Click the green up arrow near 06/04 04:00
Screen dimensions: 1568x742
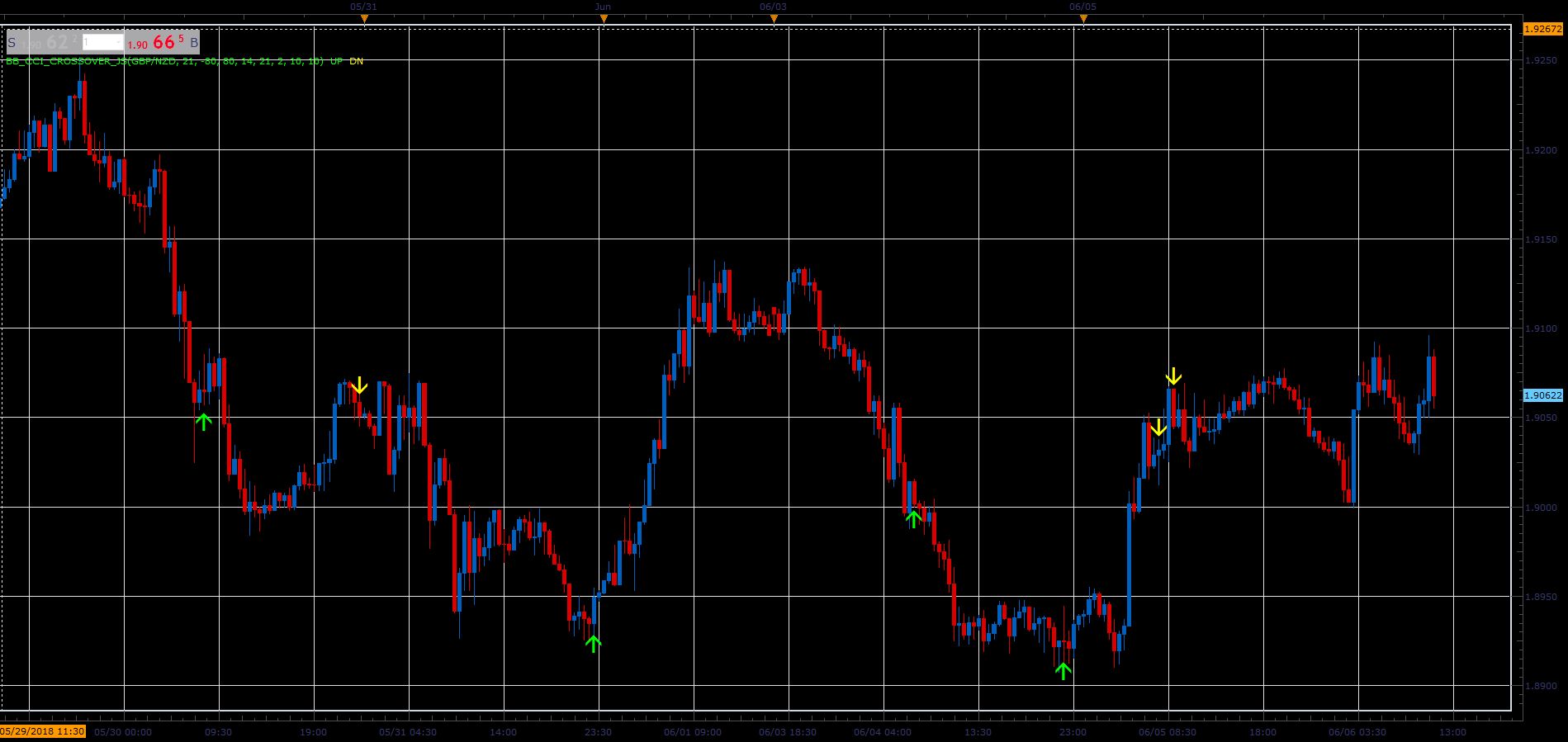[x=913, y=518]
